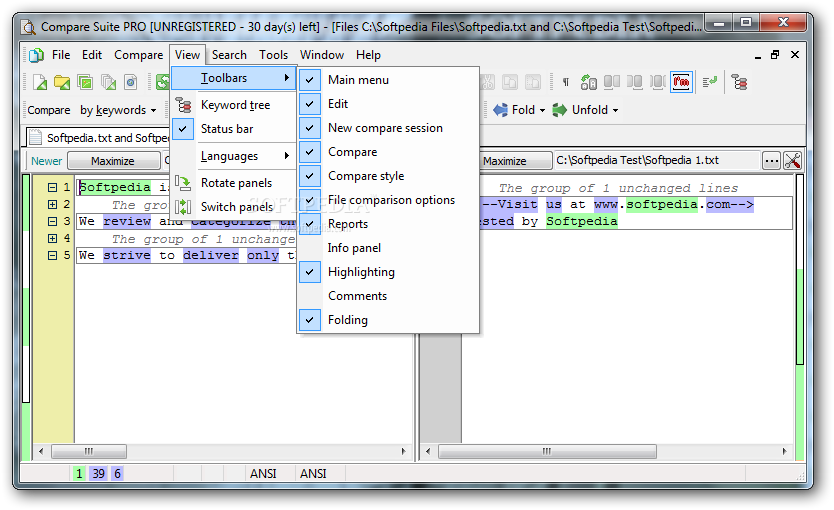Open the Search menu
Image resolution: width=834 pixels, height=510 pixels.
pos(229,55)
